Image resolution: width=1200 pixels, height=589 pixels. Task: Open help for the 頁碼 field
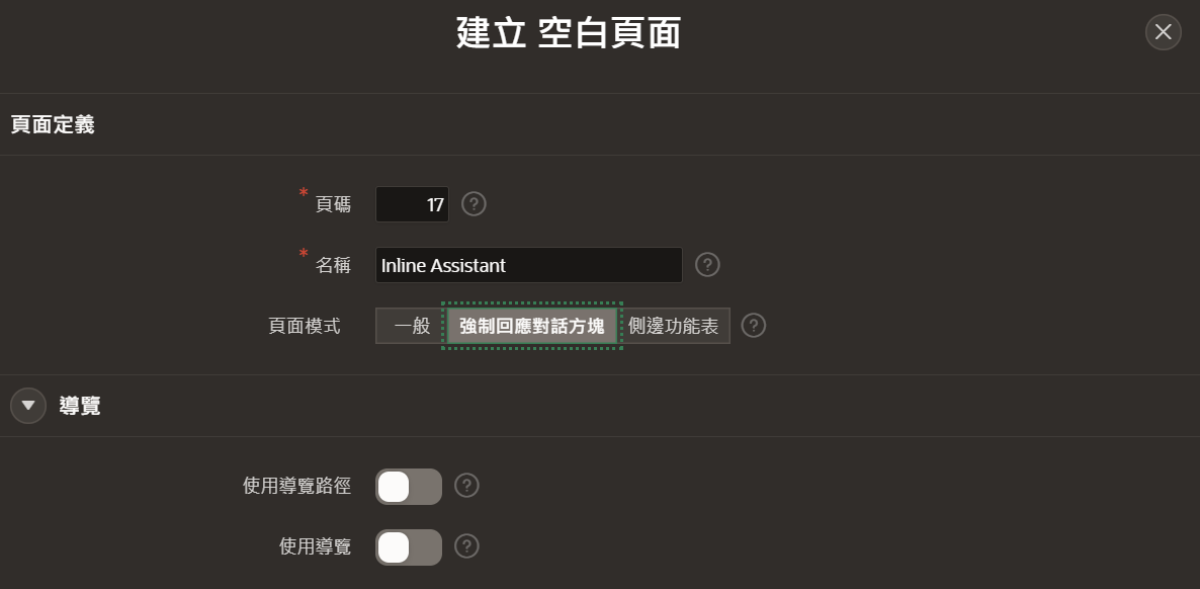(474, 204)
